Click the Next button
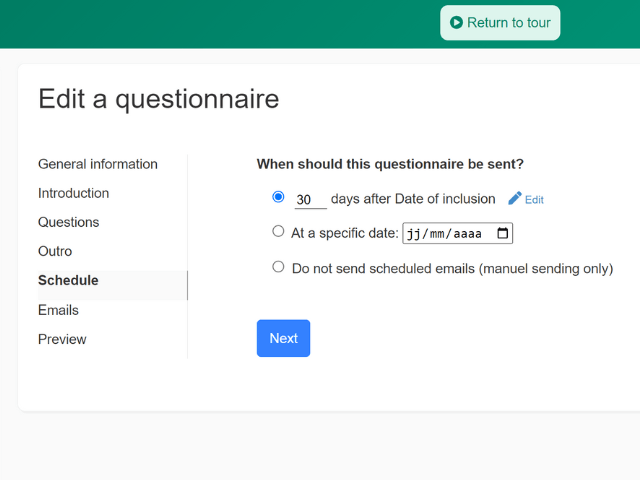This screenshot has height=480, width=640. [283, 338]
